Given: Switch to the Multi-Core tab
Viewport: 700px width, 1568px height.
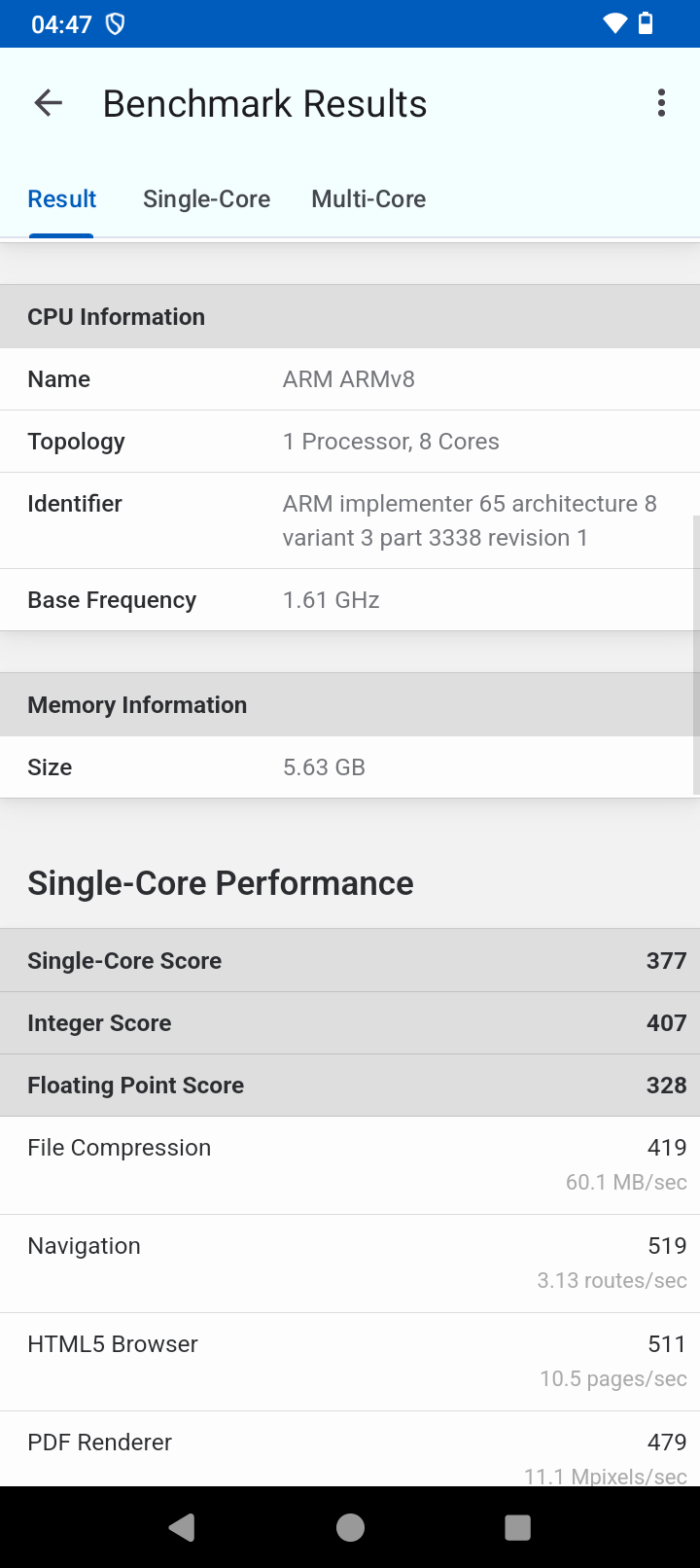Looking at the screenshot, I should pyautogui.click(x=368, y=199).
